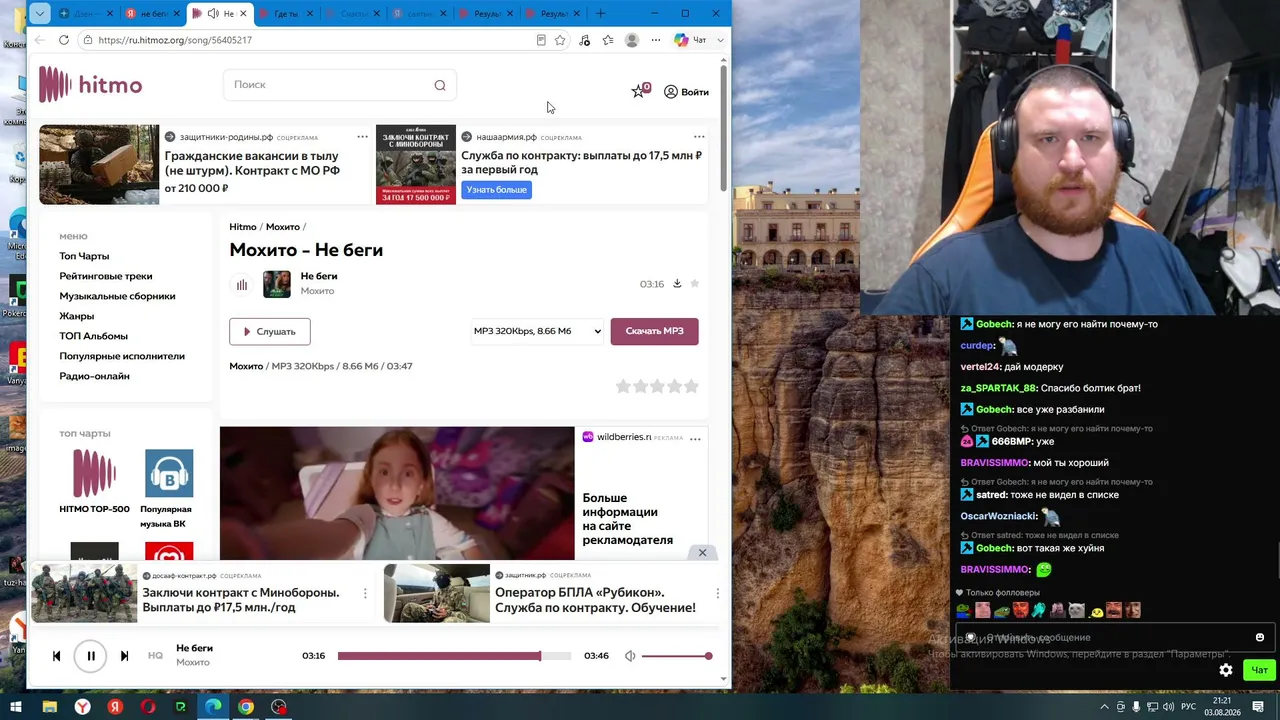
Task: Open stream chat settings gear
Action: (1226, 670)
